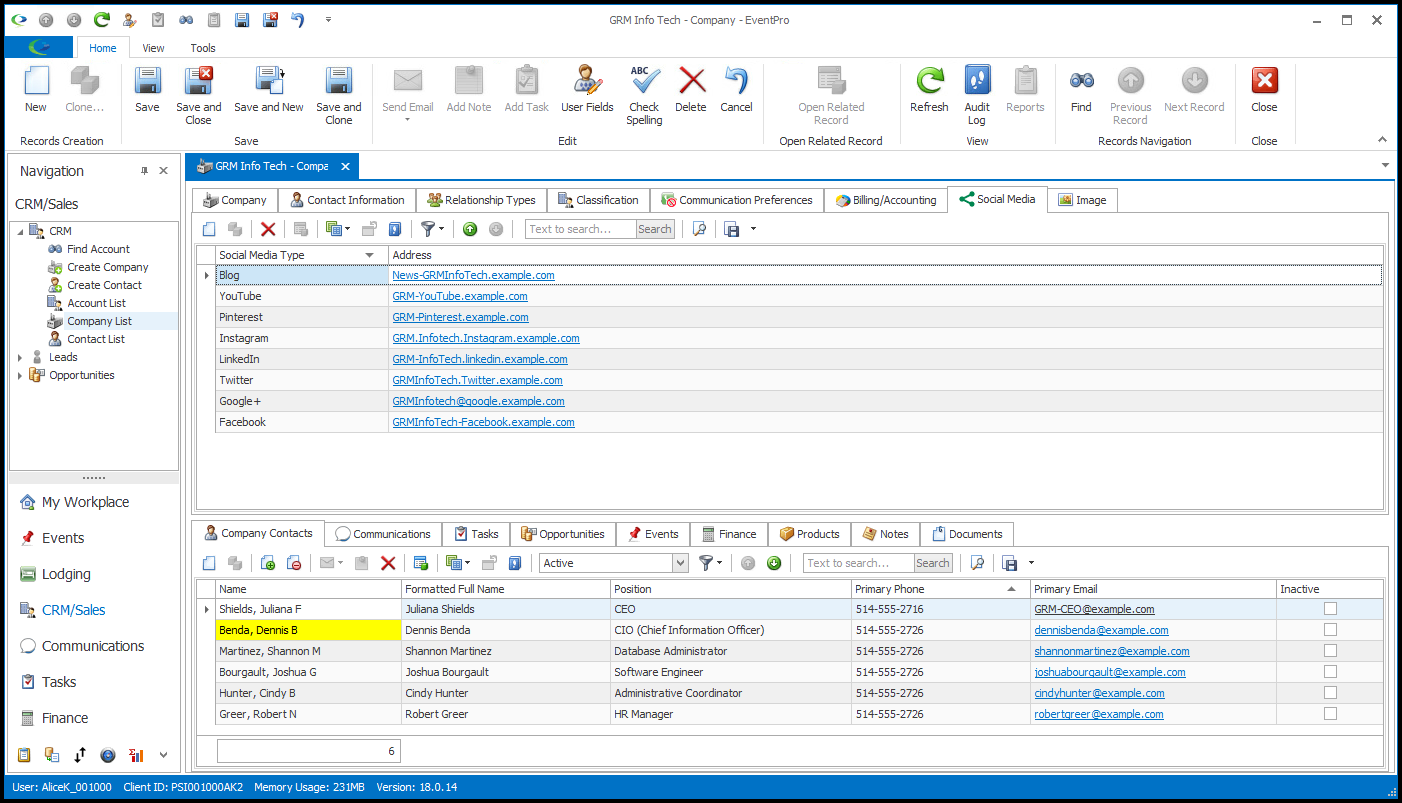The height and width of the screenshot is (803, 1402).
Task: Click the green refresh icon in the quick access toolbar
Action: click(101, 20)
